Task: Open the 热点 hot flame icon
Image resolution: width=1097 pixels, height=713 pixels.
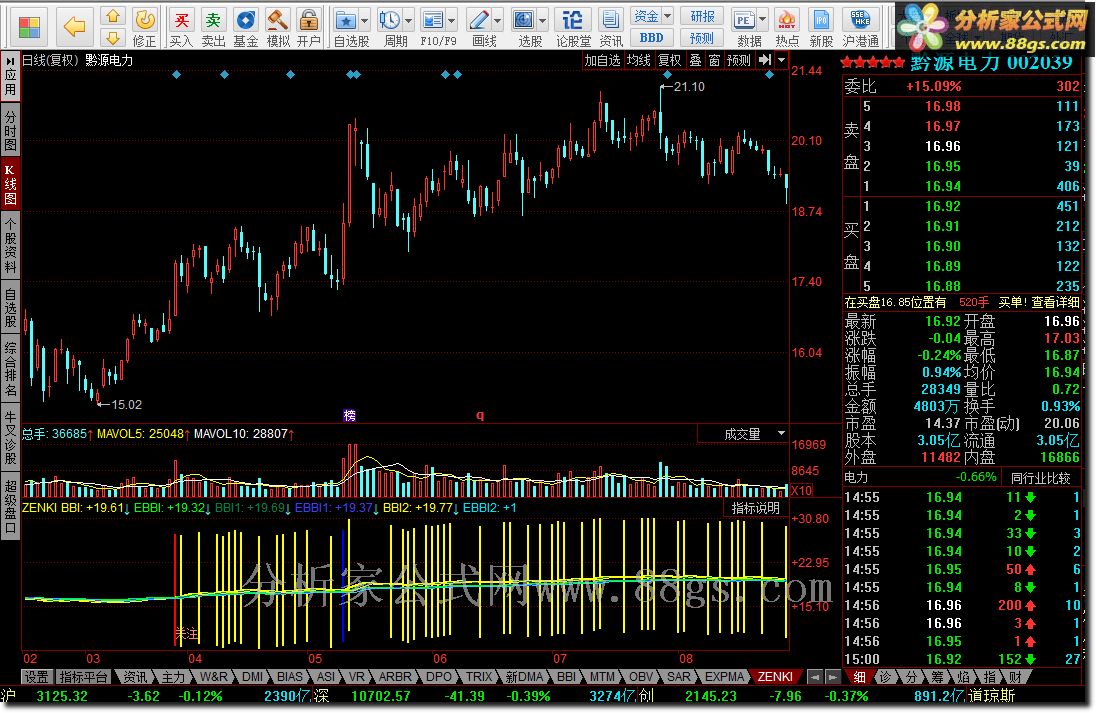Action: tap(787, 20)
